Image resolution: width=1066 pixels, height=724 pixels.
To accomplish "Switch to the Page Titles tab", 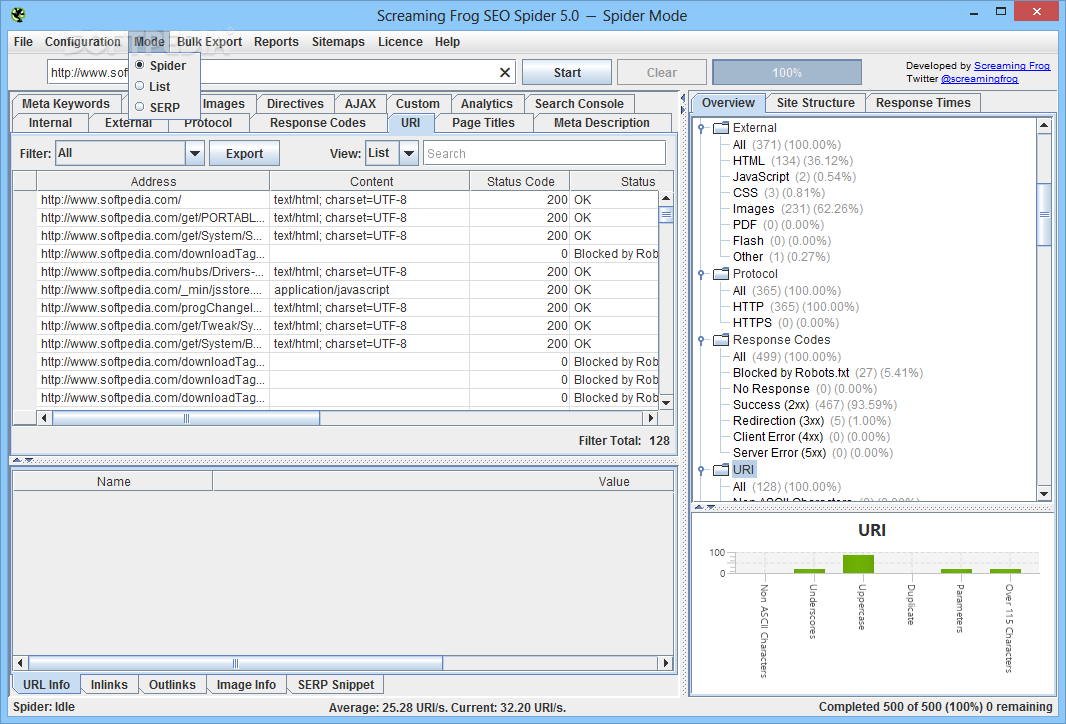I will click(483, 123).
